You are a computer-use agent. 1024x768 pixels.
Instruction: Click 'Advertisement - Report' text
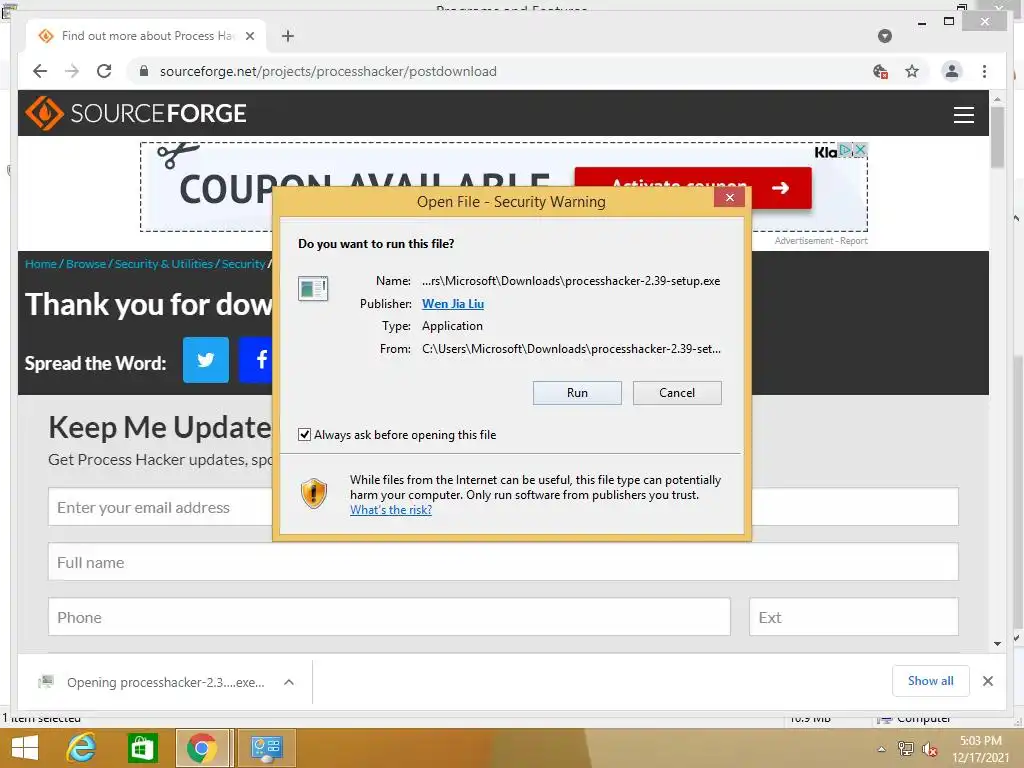coord(821,241)
